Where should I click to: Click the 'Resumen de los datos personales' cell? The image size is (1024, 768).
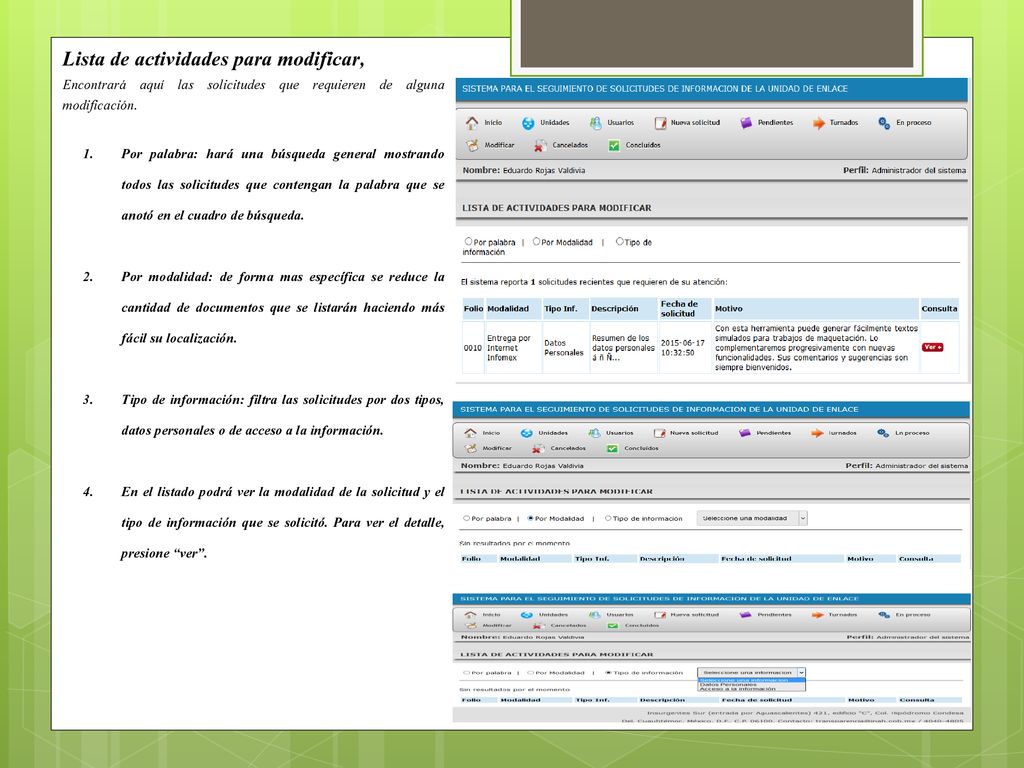coord(624,348)
